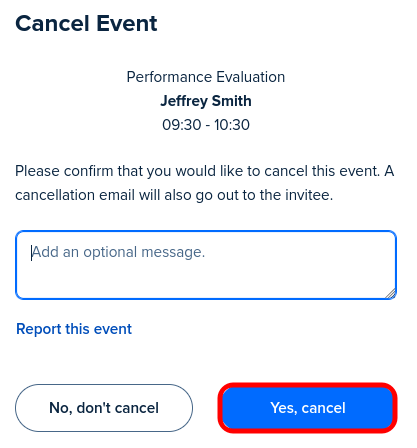
Task: Click the textarea resize grip corner
Action: [x=390, y=293]
